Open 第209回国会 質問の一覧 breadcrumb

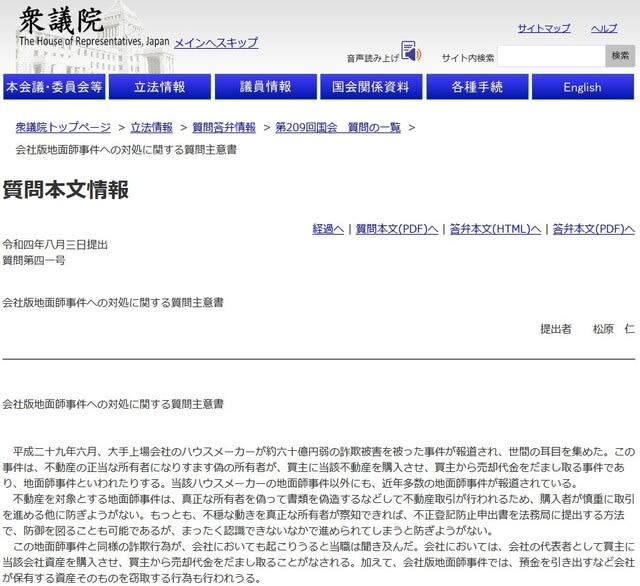coord(338,127)
